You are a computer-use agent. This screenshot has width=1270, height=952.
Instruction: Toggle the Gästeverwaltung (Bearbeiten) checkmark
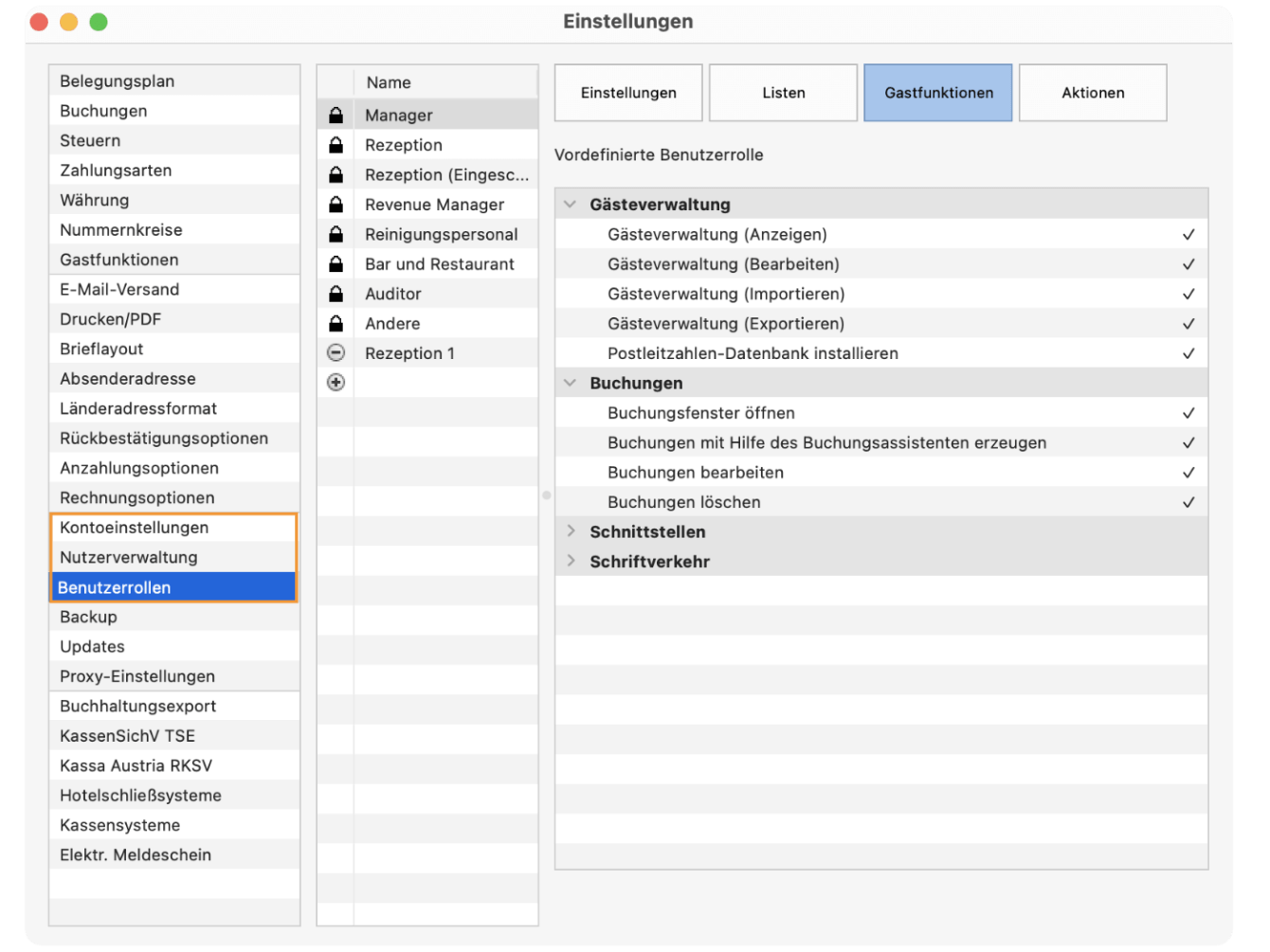1188,264
